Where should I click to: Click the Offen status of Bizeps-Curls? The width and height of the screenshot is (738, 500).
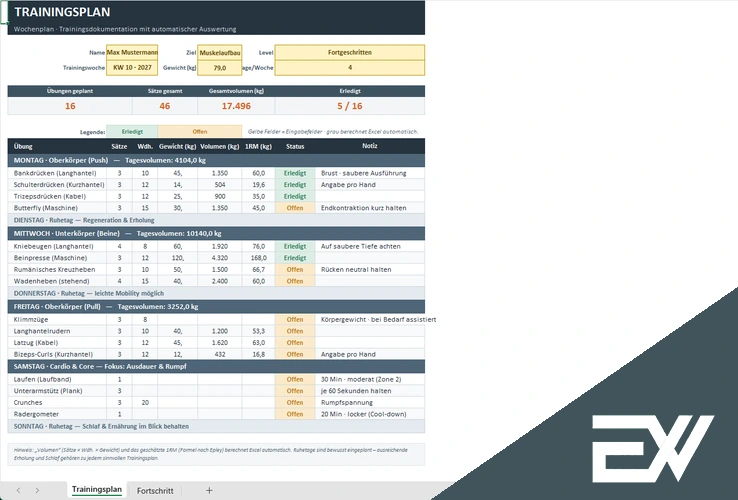tap(295, 354)
